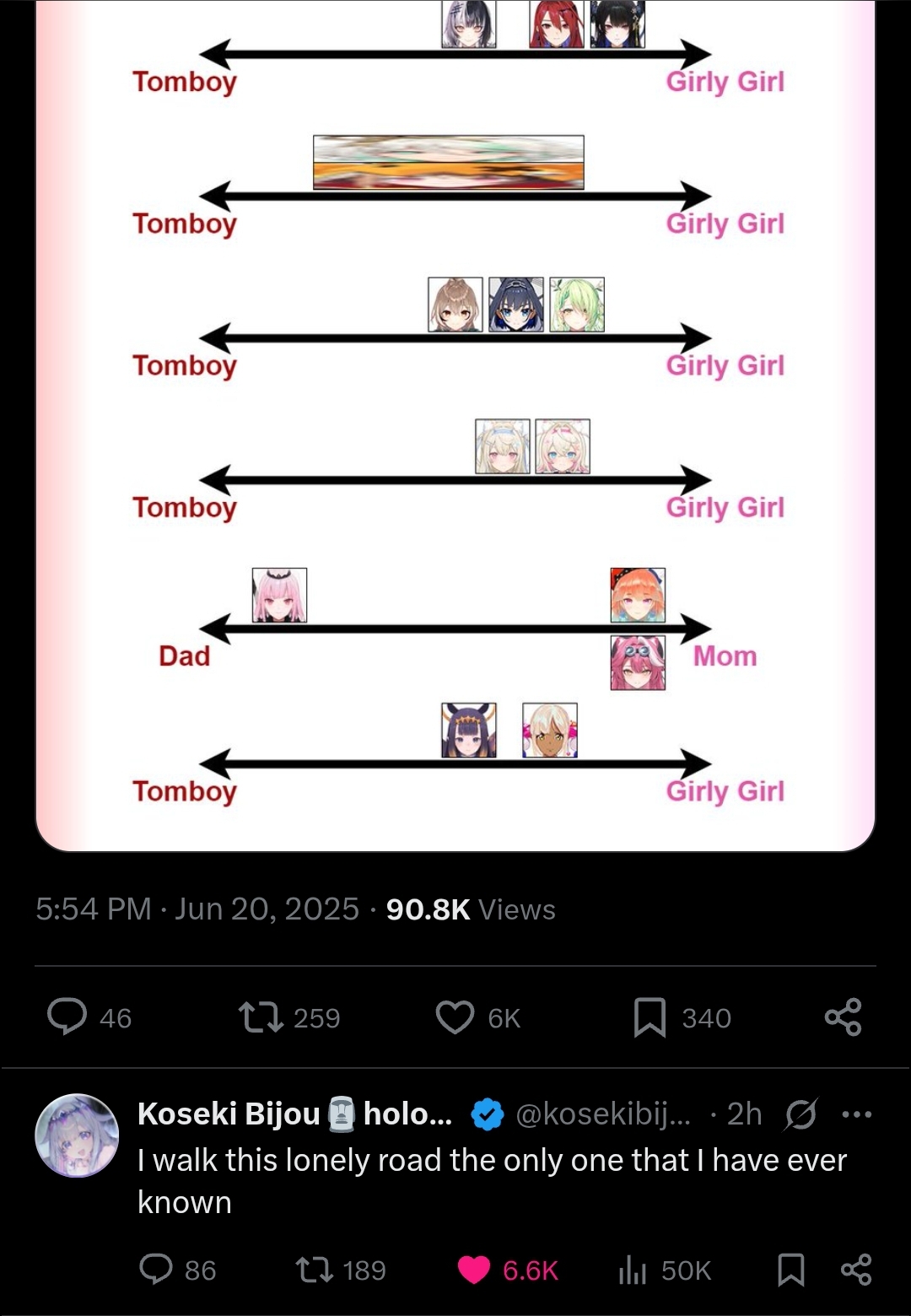Open replies on the main tweet

tap(89, 1017)
